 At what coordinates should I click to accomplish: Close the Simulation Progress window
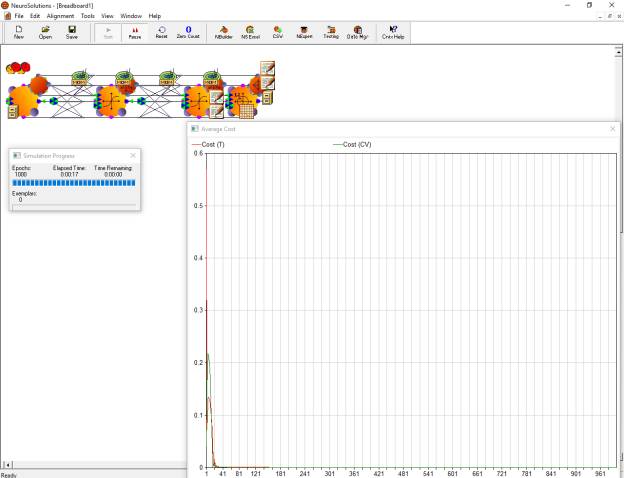click(x=136, y=155)
